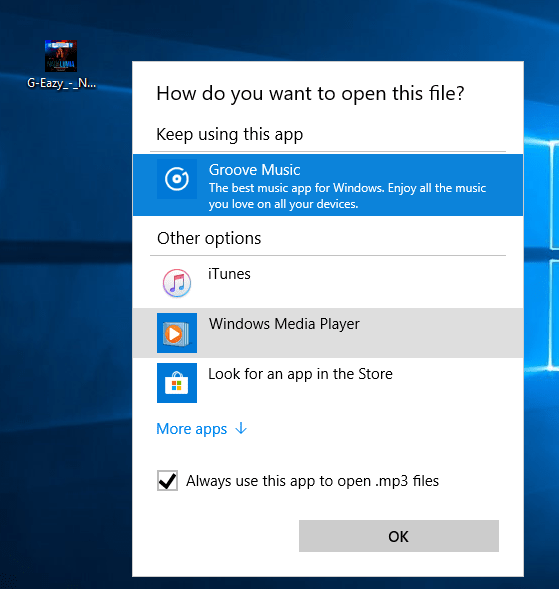Click the Groove Music description text
This screenshot has width=559, height=589.
coord(347,196)
